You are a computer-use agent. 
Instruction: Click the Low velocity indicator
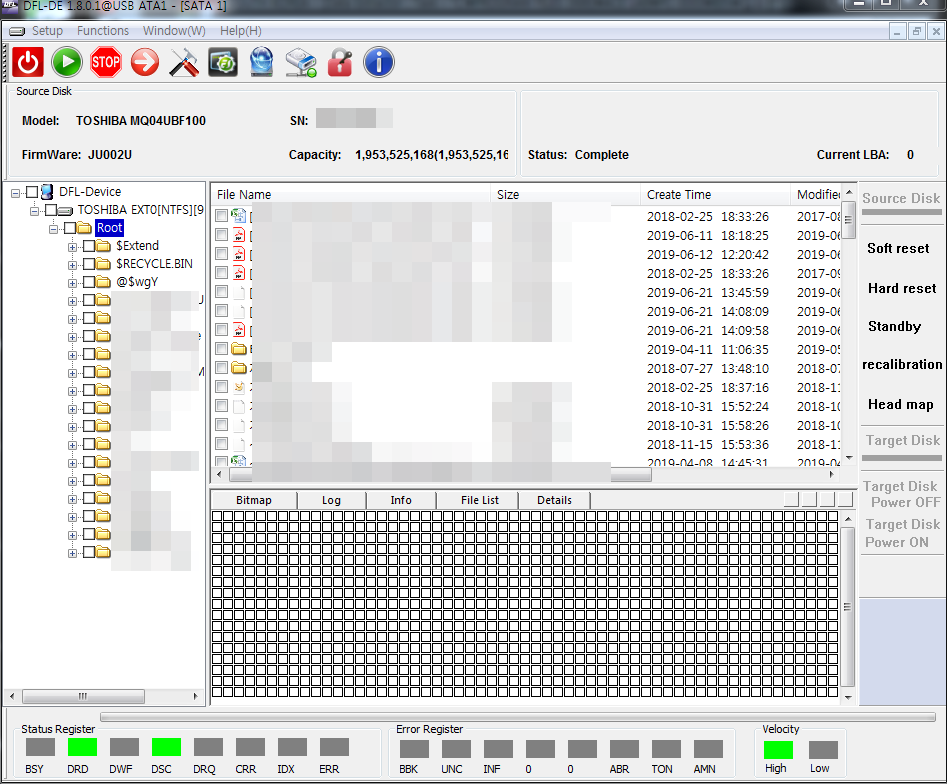(x=823, y=750)
